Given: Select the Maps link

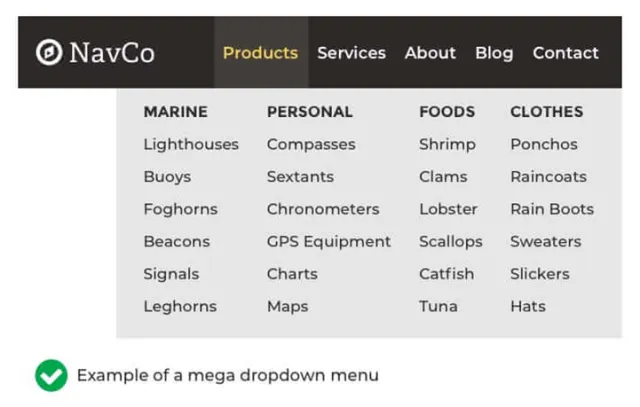Looking at the screenshot, I should click(x=287, y=306).
